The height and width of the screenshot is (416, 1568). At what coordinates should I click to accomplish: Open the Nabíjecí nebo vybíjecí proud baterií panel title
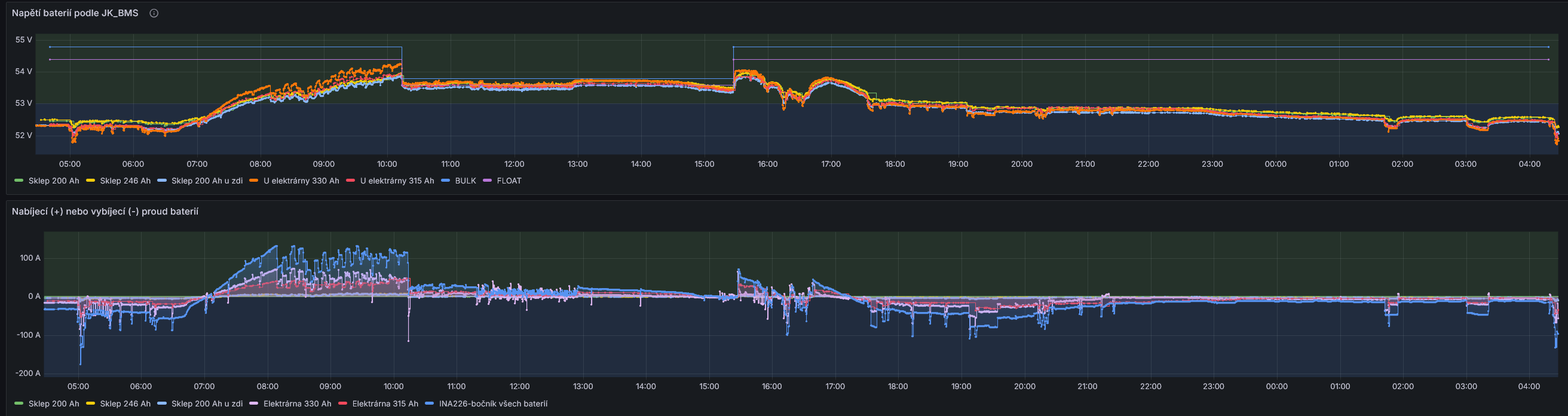pos(105,212)
